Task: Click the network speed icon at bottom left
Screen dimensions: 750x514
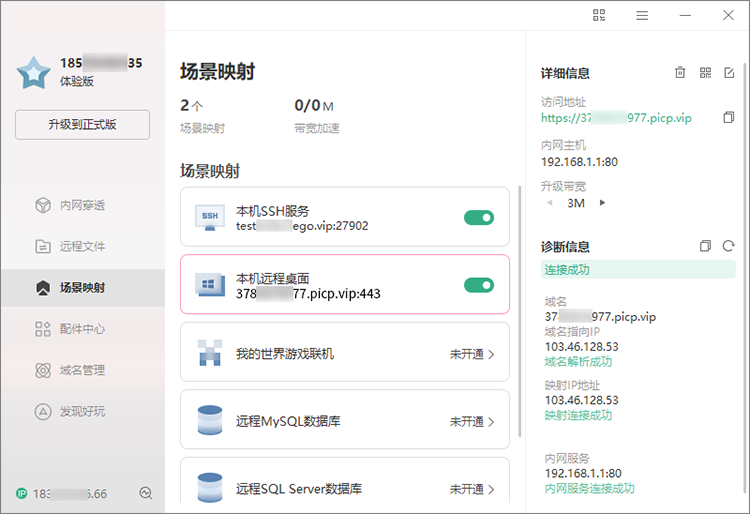Action: 146,493
